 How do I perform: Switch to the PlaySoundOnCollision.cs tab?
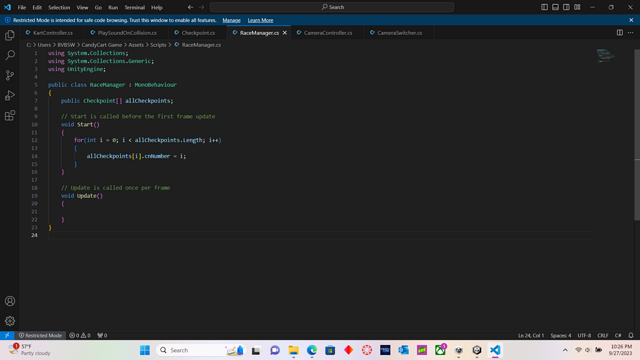coord(126,33)
